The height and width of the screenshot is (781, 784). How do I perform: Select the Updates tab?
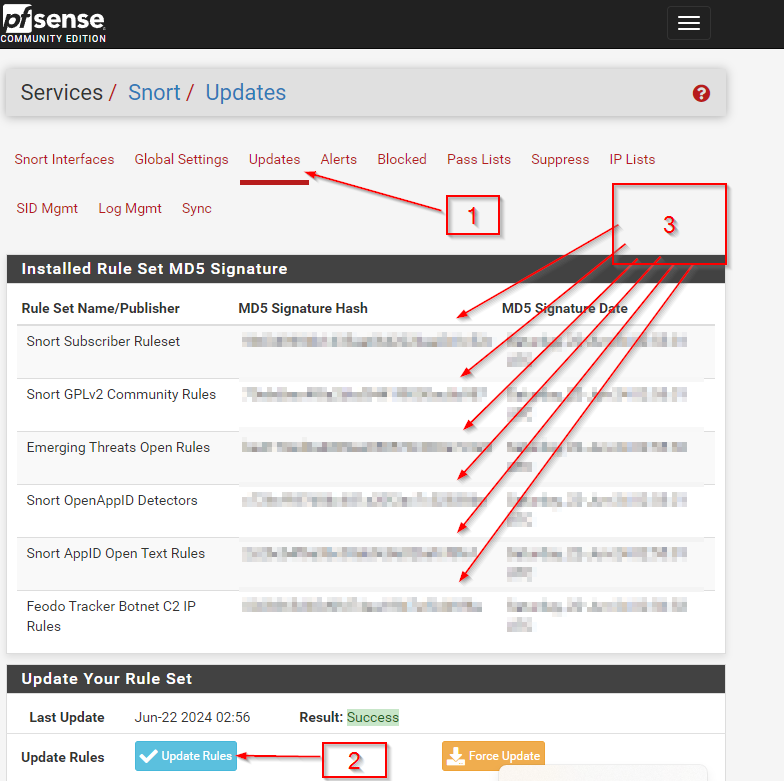(x=274, y=159)
